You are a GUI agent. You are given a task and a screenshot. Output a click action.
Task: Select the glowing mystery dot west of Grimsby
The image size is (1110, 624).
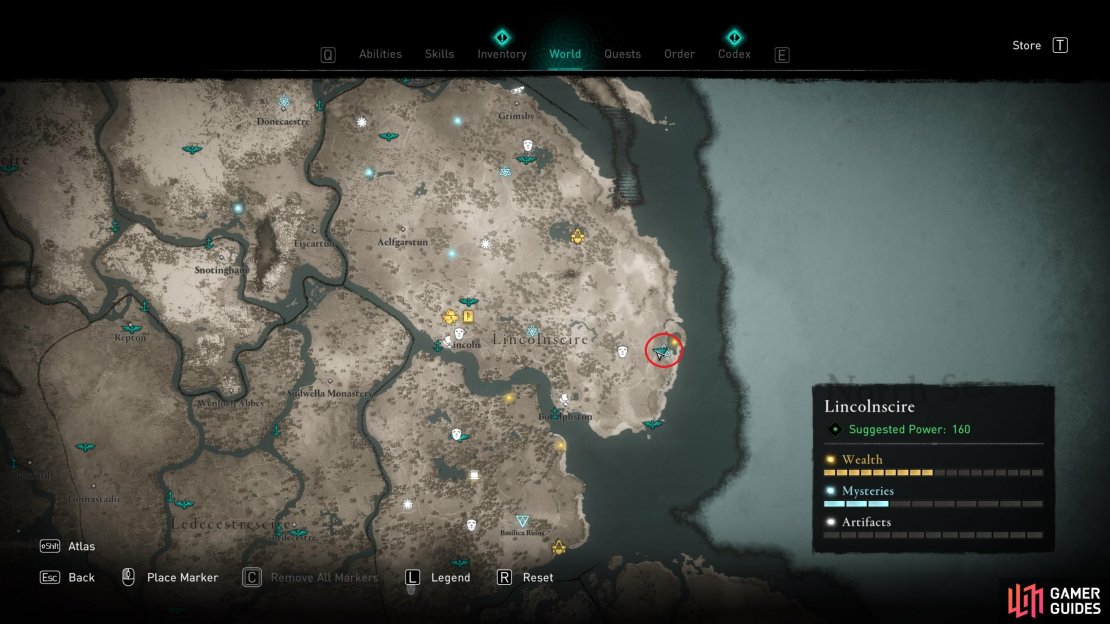pos(457,121)
